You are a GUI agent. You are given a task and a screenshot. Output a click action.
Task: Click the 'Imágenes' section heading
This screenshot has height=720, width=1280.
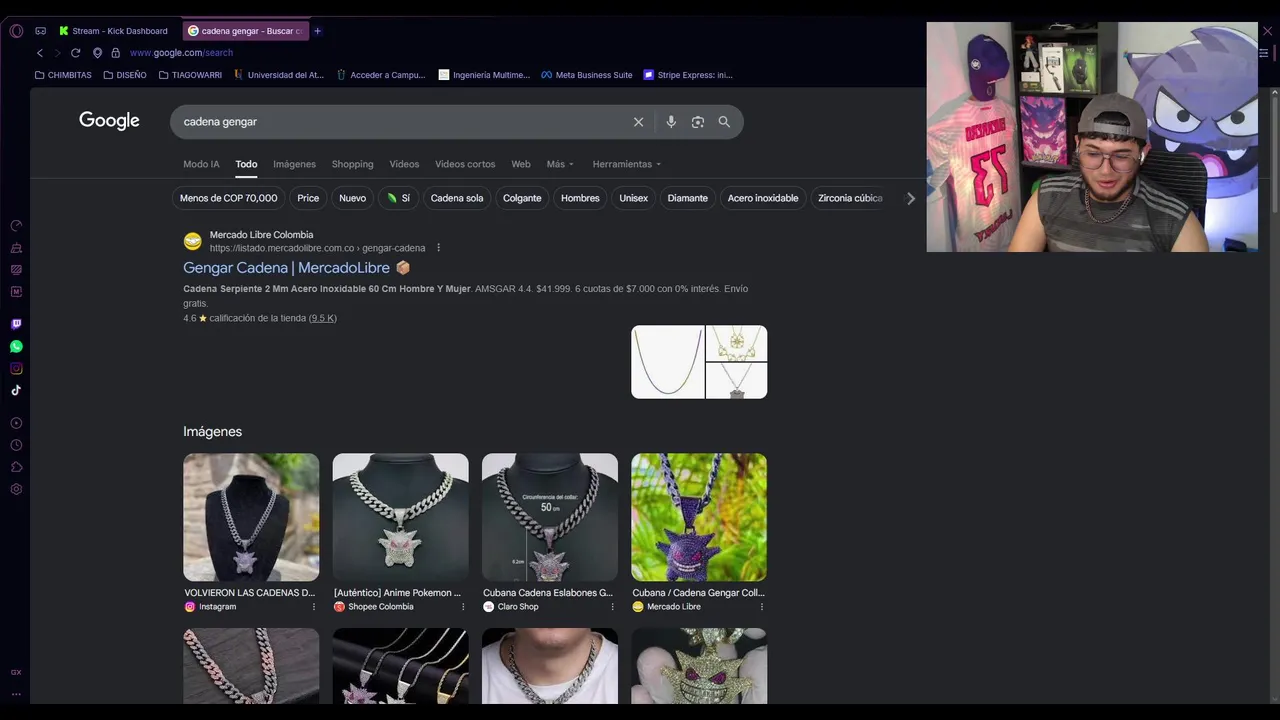(212, 432)
